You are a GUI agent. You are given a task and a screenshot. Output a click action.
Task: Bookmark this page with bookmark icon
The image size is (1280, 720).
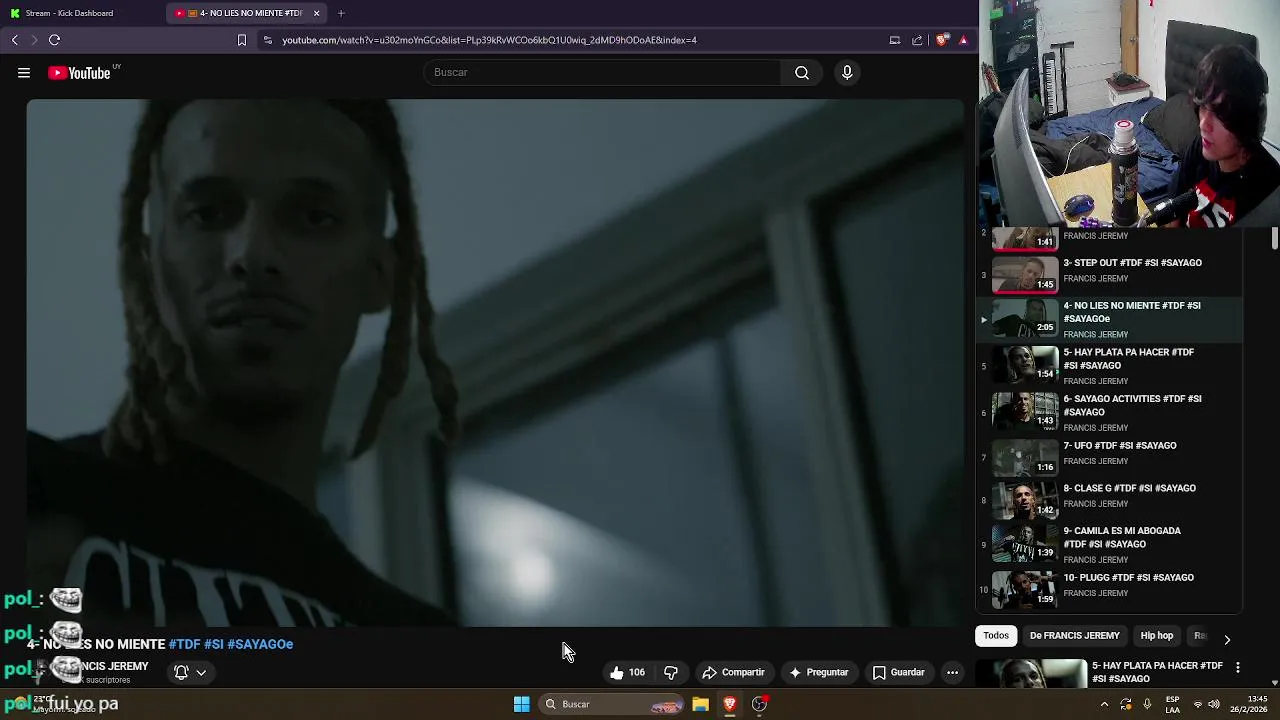pyautogui.click(x=241, y=40)
